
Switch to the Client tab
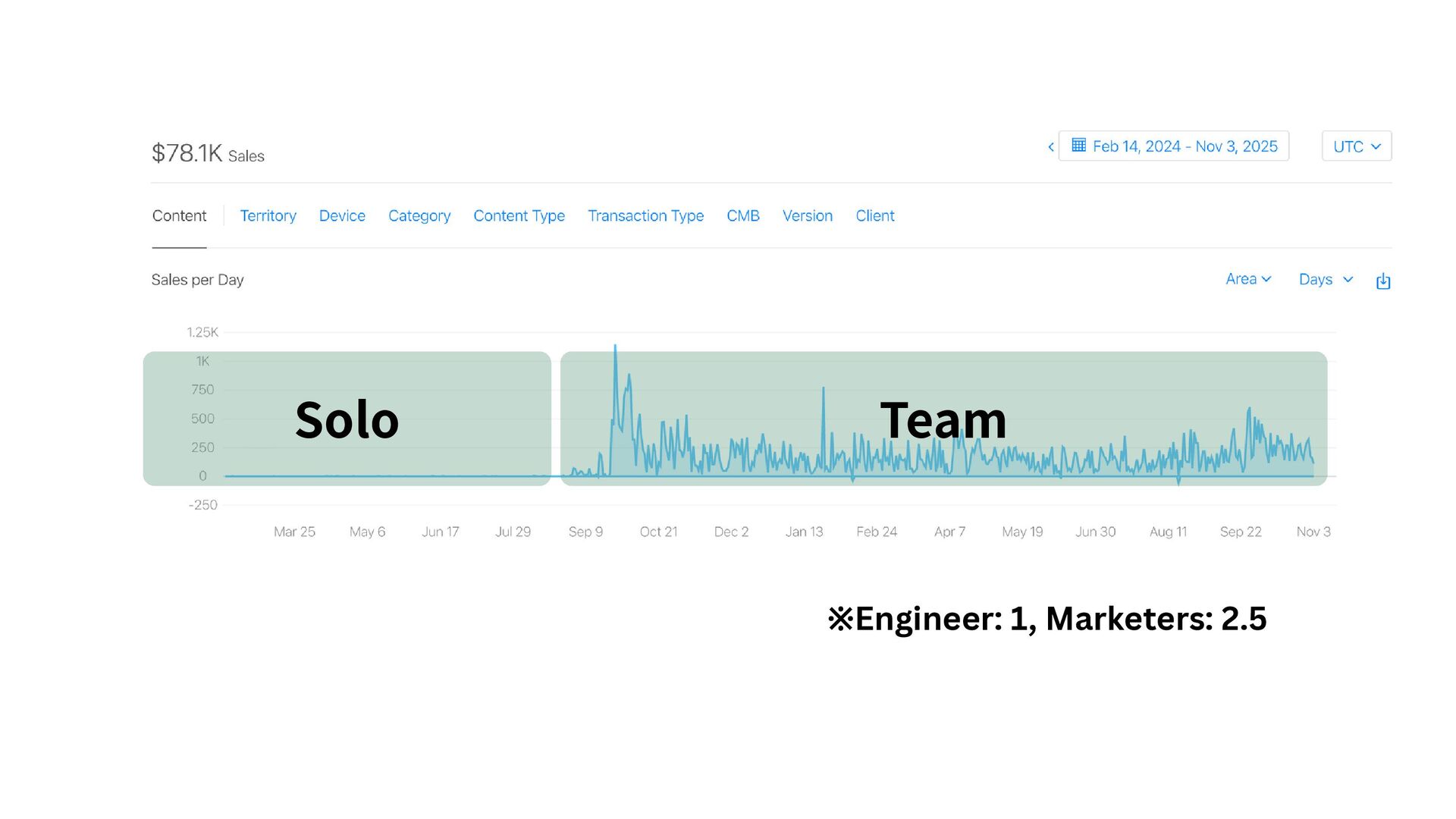tap(874, 216)
